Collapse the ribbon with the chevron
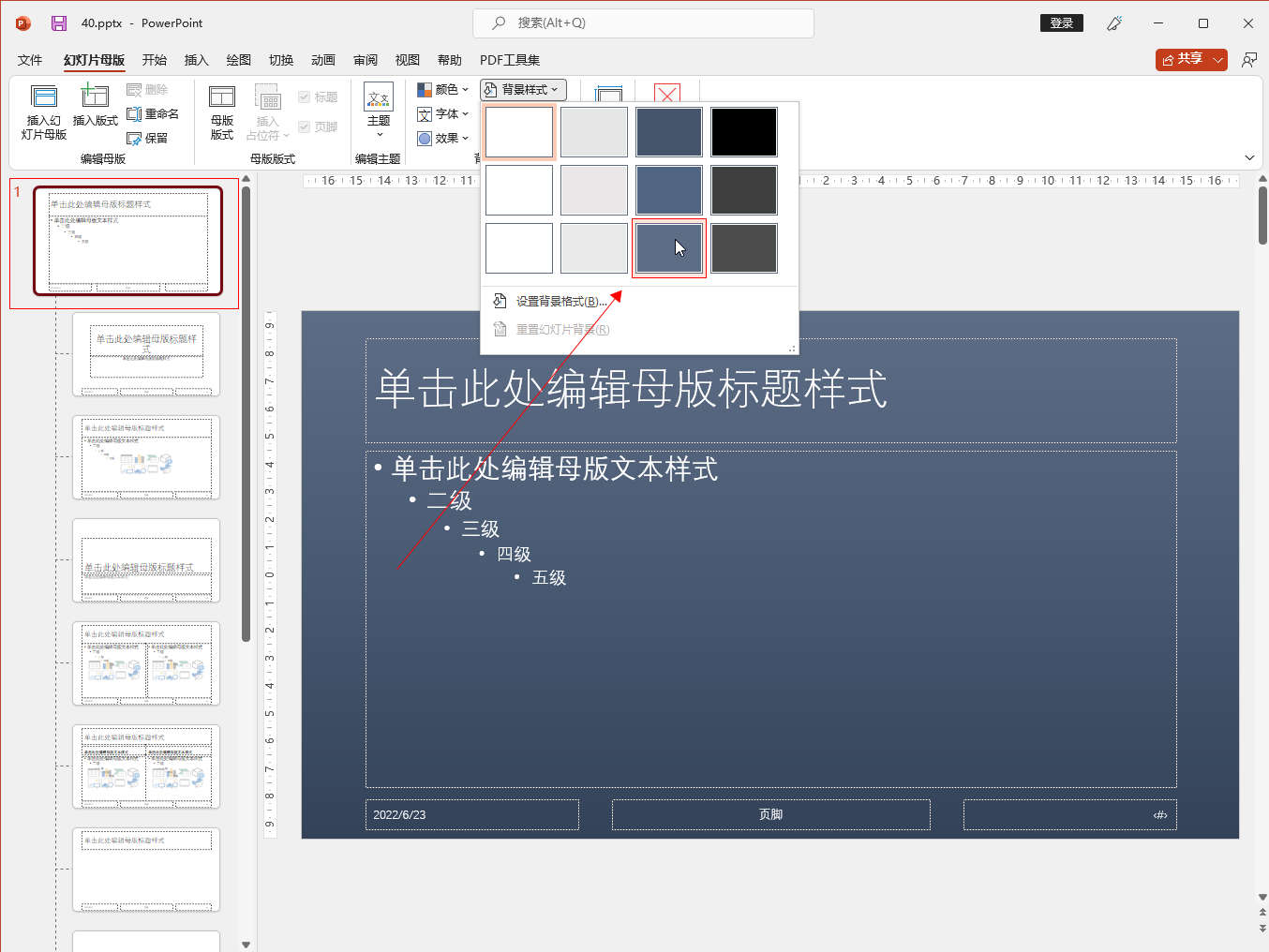The height and width of the screenshot is (952, 1269). tap(1249, 157)
